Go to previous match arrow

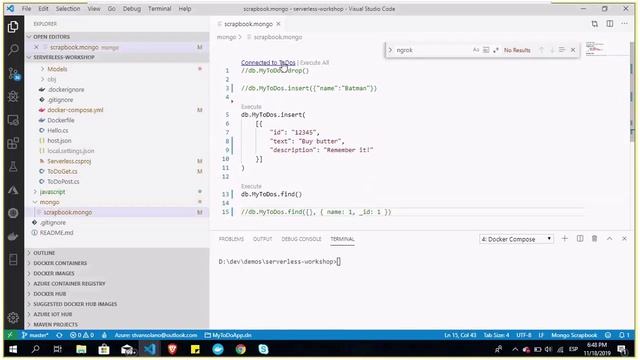click(x=542, y=50)
